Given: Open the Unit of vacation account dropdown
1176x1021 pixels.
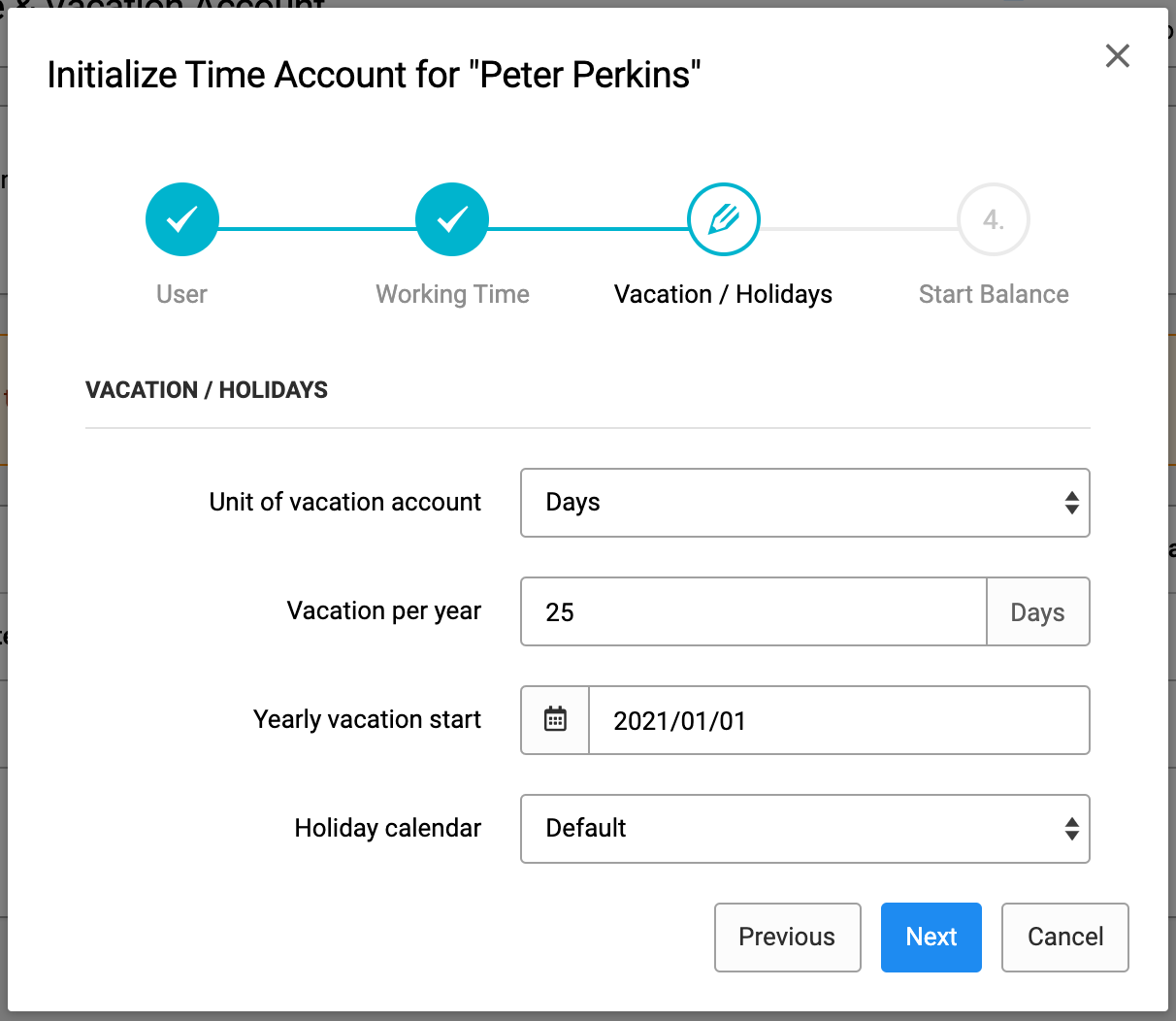Looking at the screenshot, I should tap(805, 503).
